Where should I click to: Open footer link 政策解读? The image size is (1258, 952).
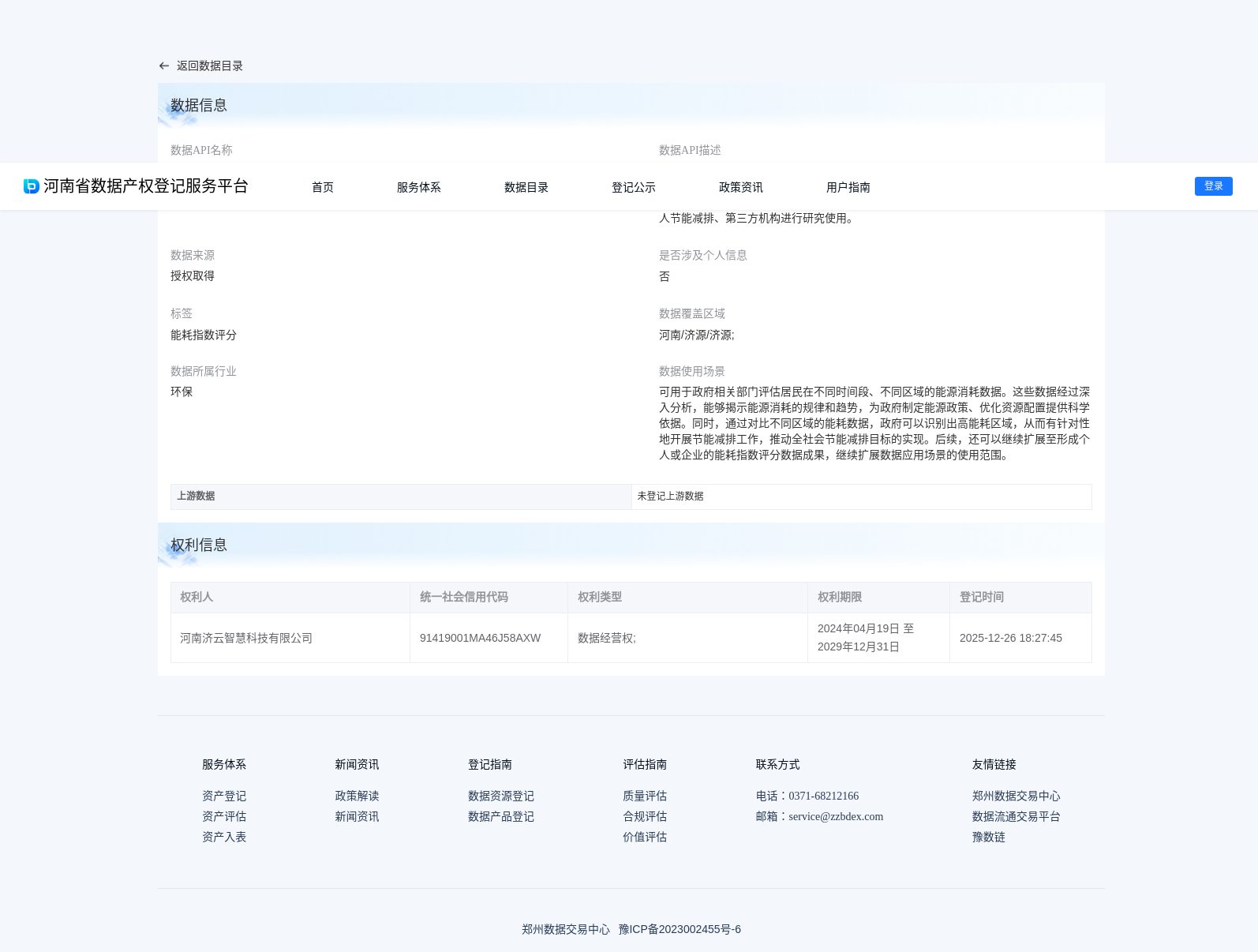(357, 796)
